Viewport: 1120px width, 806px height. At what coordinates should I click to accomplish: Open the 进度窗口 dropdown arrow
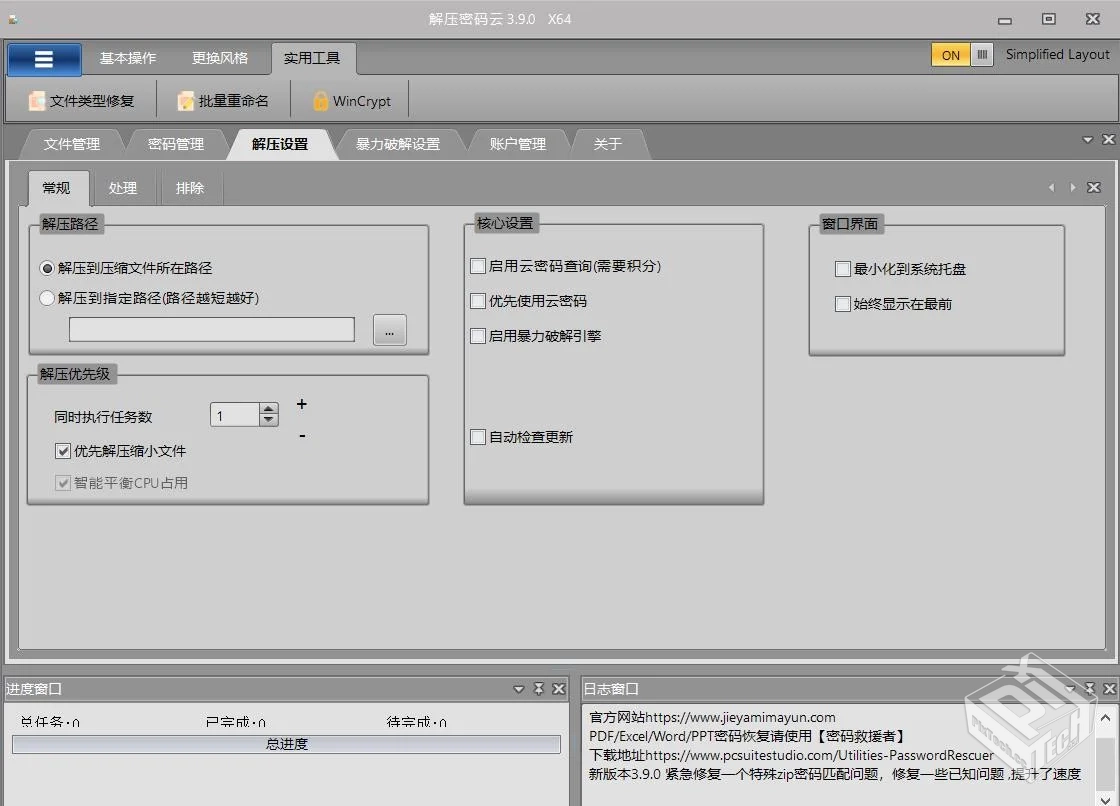(x=518, y=688)
